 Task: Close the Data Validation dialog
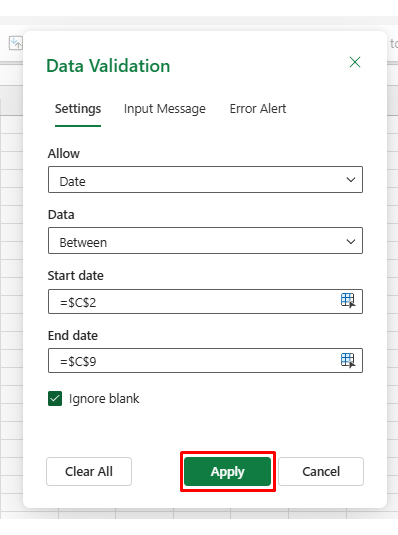coord(355,62)
